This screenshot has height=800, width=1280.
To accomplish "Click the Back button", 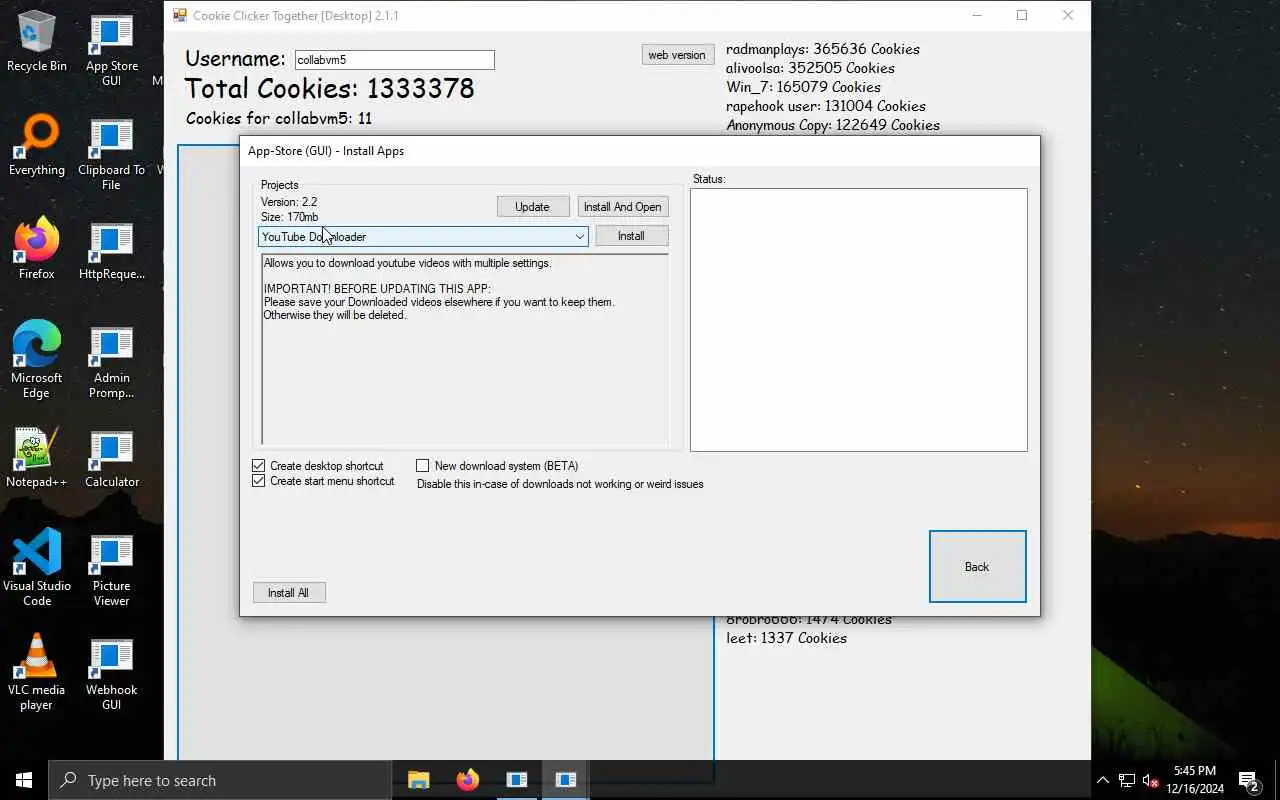I will tap(977, 567).
